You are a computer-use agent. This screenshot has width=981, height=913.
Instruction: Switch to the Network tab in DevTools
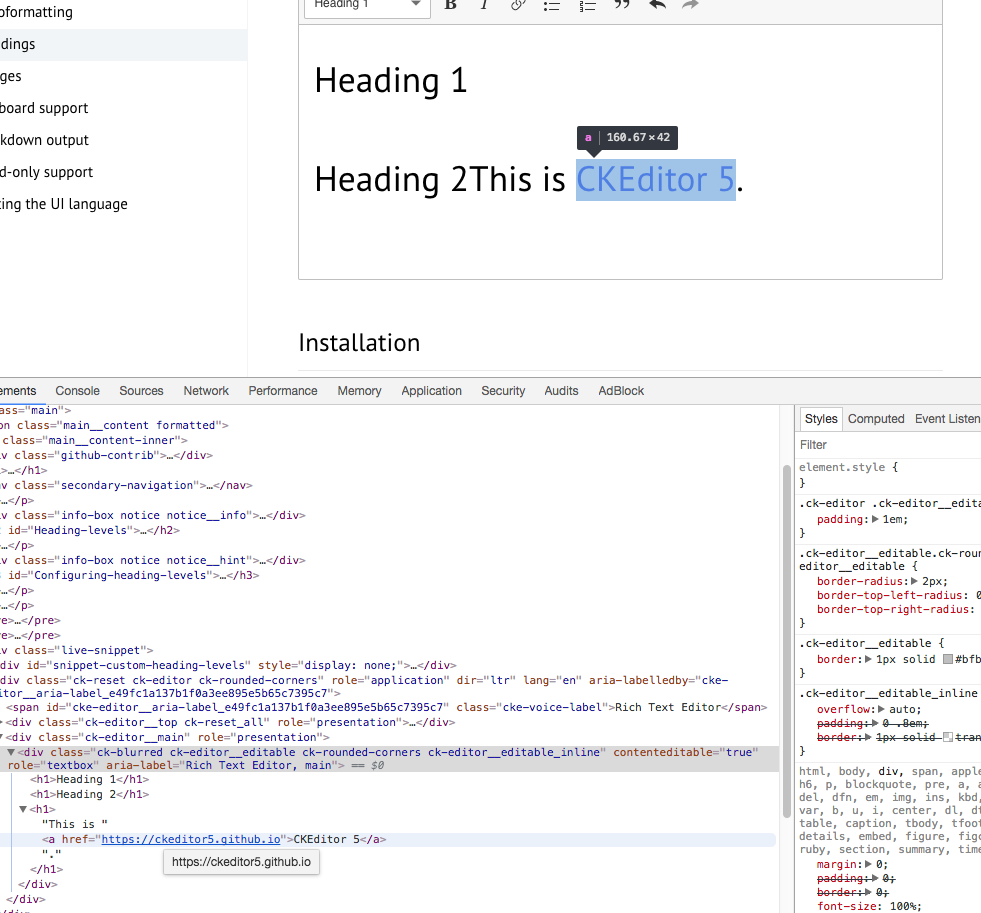pyautogui.click(x=205, y=390)
